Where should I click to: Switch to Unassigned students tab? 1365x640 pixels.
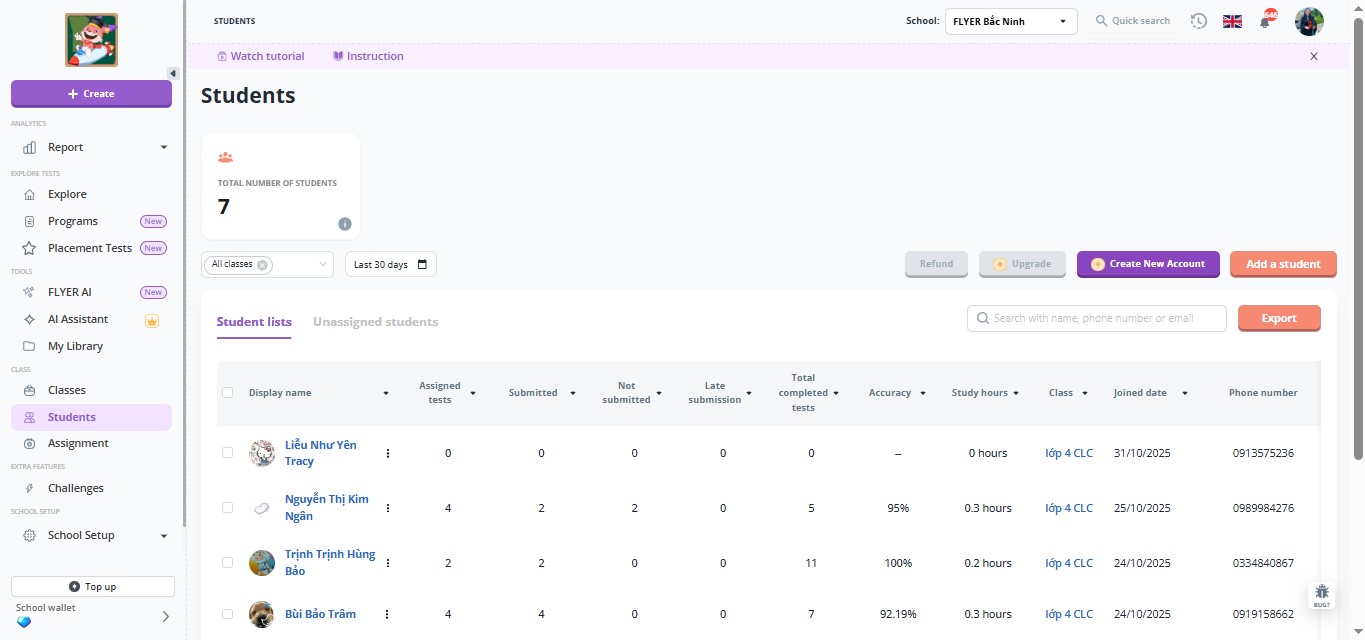pos(375,322)
